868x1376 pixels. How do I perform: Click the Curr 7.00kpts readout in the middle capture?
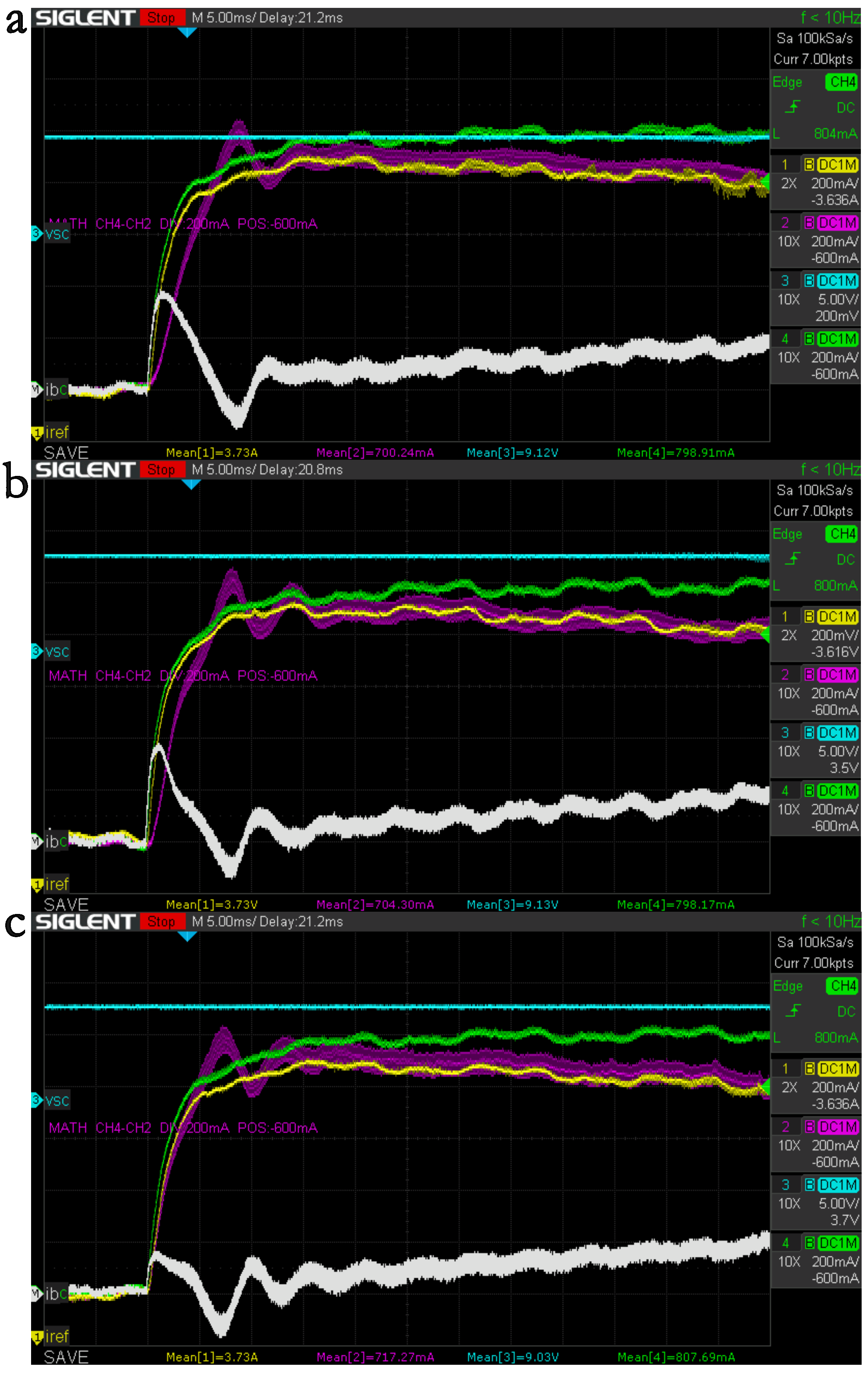(x=813, y=511)
